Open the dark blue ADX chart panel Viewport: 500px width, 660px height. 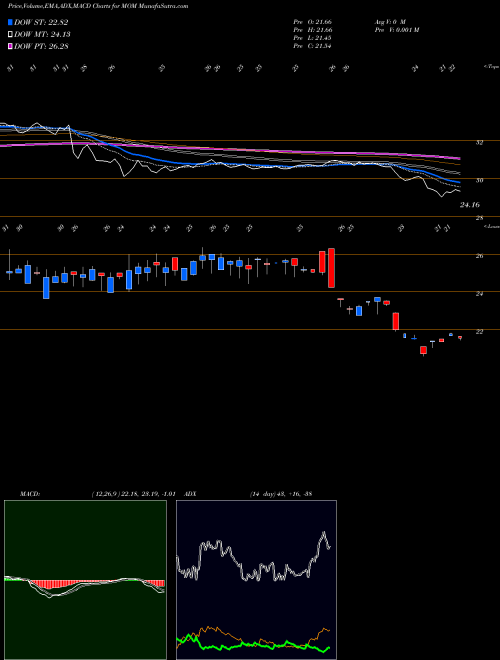coord(256,580)
